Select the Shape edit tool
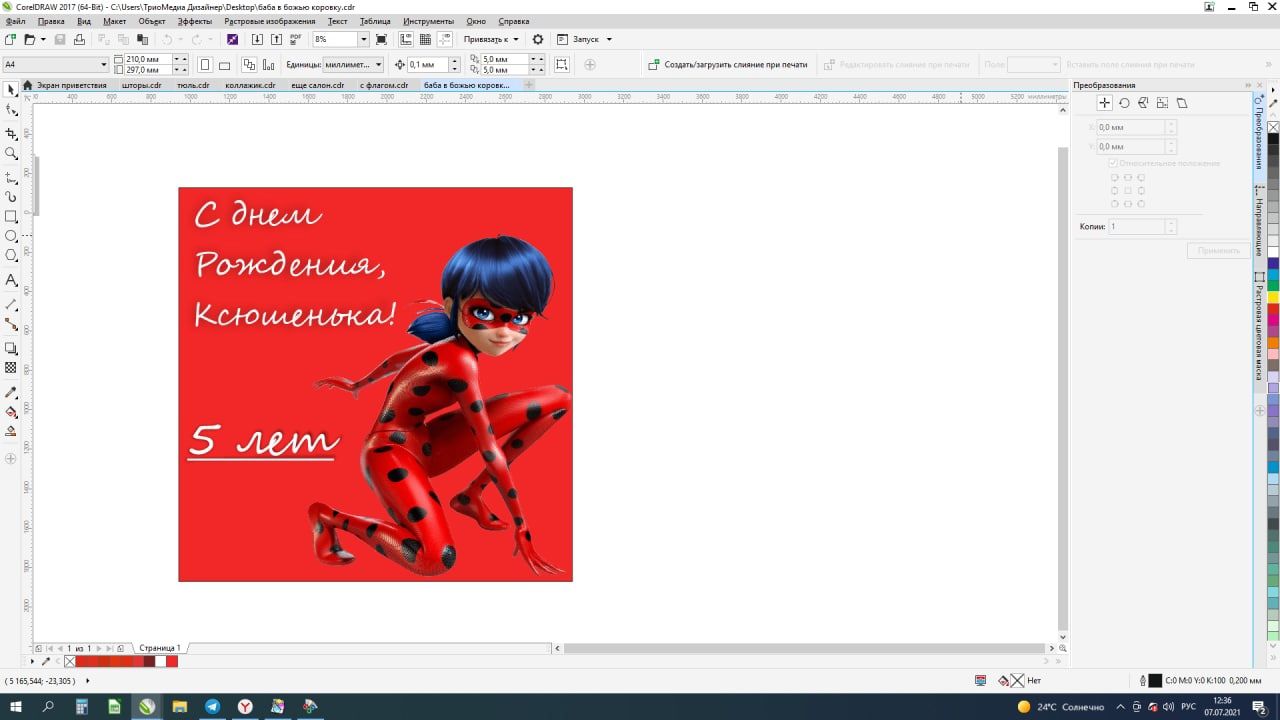The image size is (1280, 720). click(x=11, y=111)
